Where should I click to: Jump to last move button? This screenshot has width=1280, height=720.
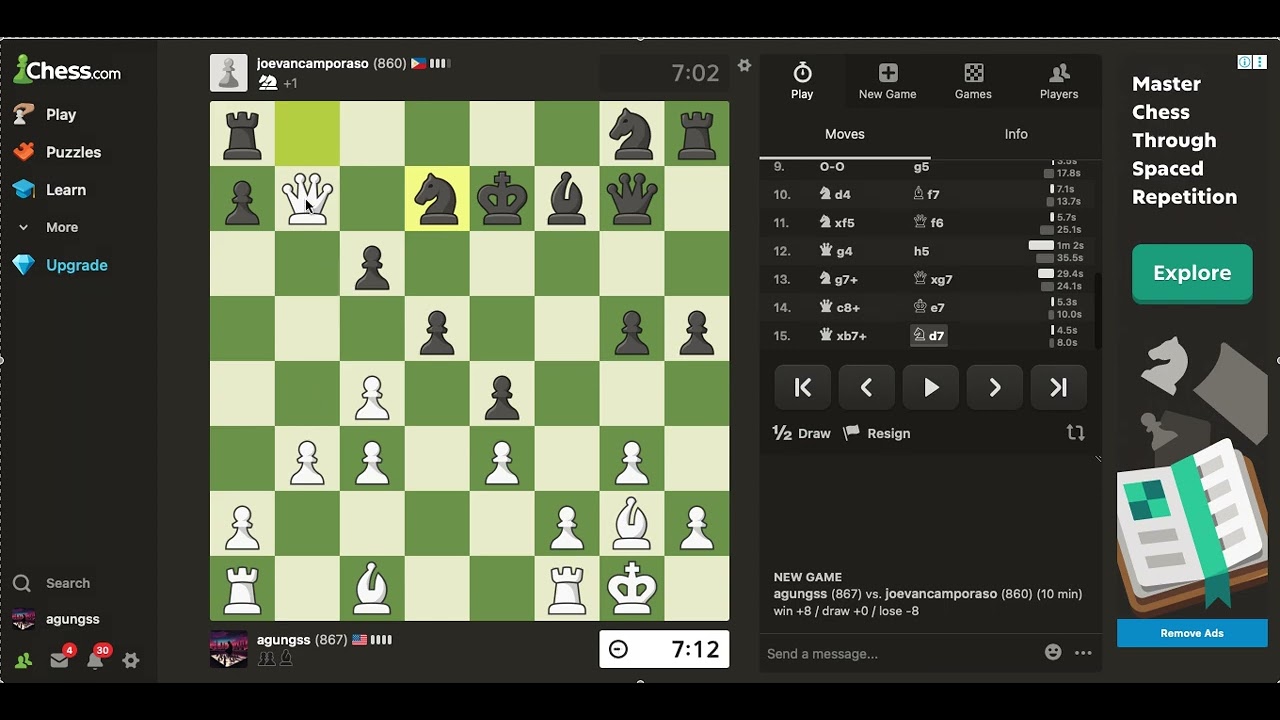tap(1059, 388)
